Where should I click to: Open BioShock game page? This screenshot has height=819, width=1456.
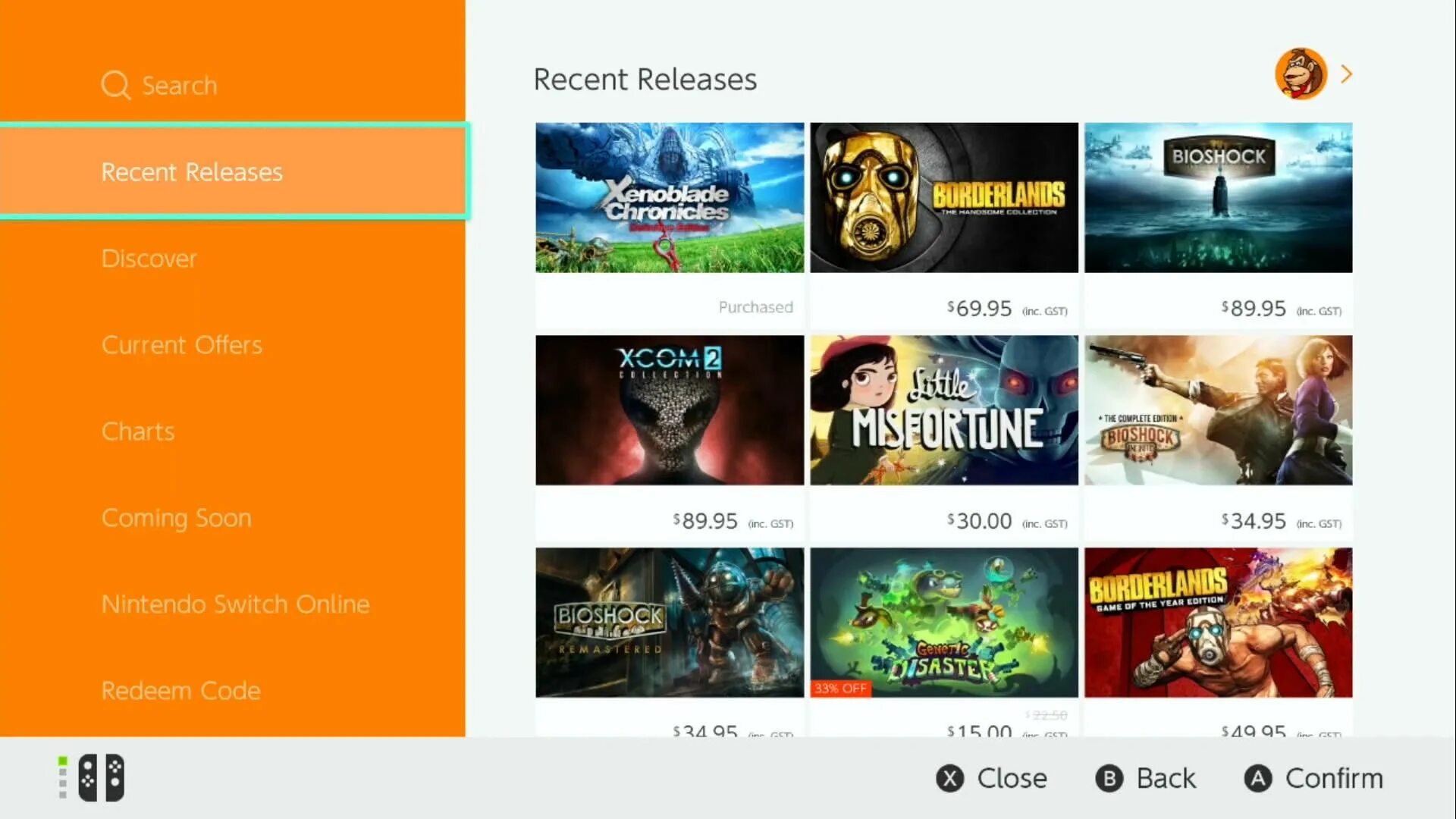pos(1218,197)
